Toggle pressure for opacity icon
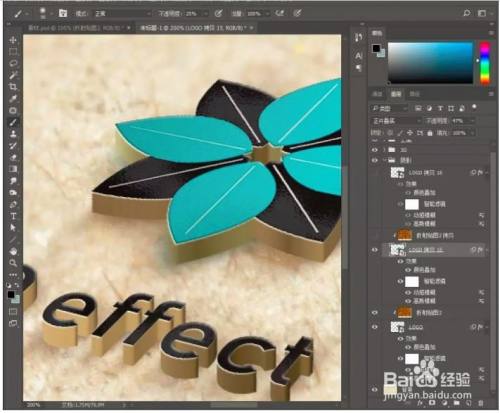Viewport: 500px width, 413px height. pos(218,13)
